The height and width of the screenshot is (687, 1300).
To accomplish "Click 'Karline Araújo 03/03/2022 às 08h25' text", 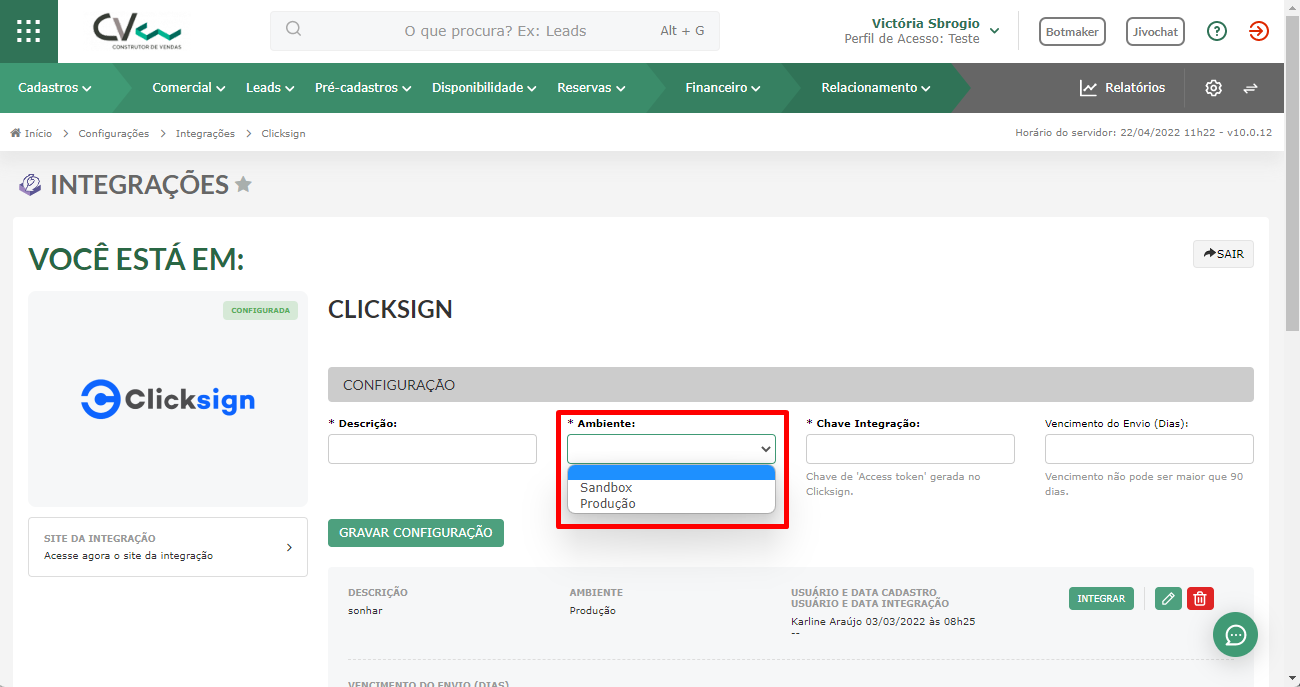I will pyautogui.click(x=883, y=621).
